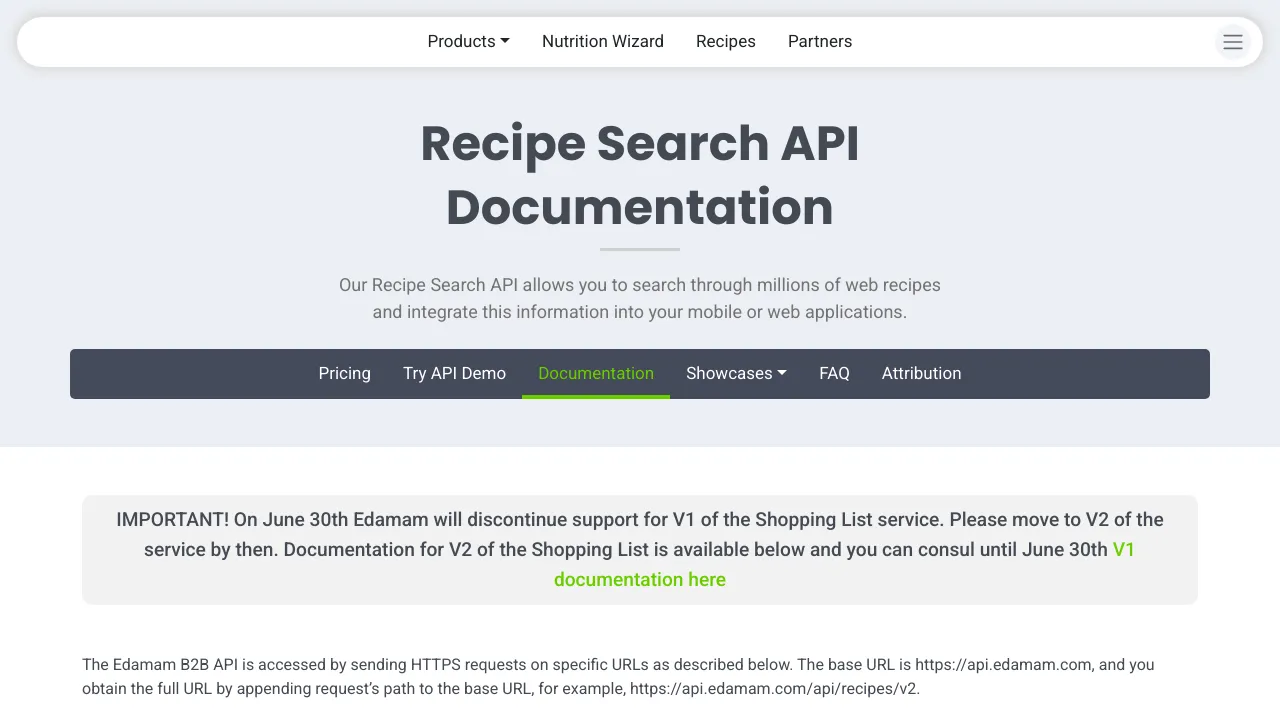Click the paragraph starting 'Our Recipe Search API allows'
The height and width of the screenshot is (720, 1280).
[x=640, y=298]
